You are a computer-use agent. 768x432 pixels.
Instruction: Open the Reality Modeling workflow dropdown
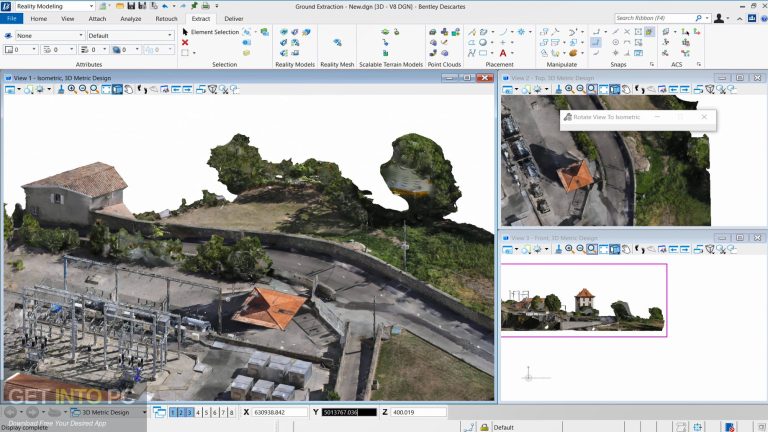pos(55,6)
